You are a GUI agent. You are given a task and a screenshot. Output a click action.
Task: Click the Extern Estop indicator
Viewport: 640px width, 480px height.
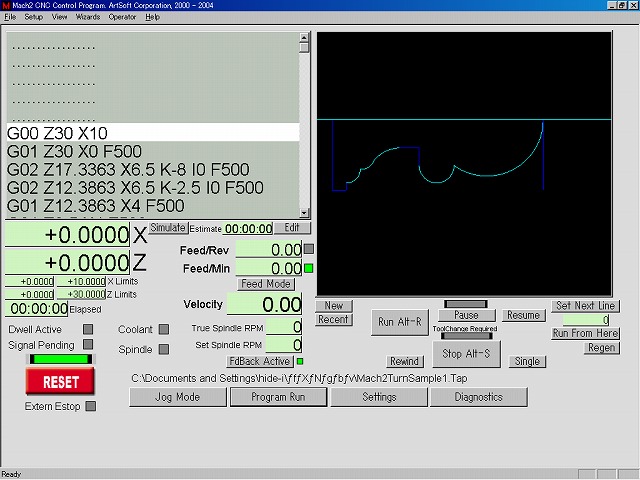(x=91, y=406)
